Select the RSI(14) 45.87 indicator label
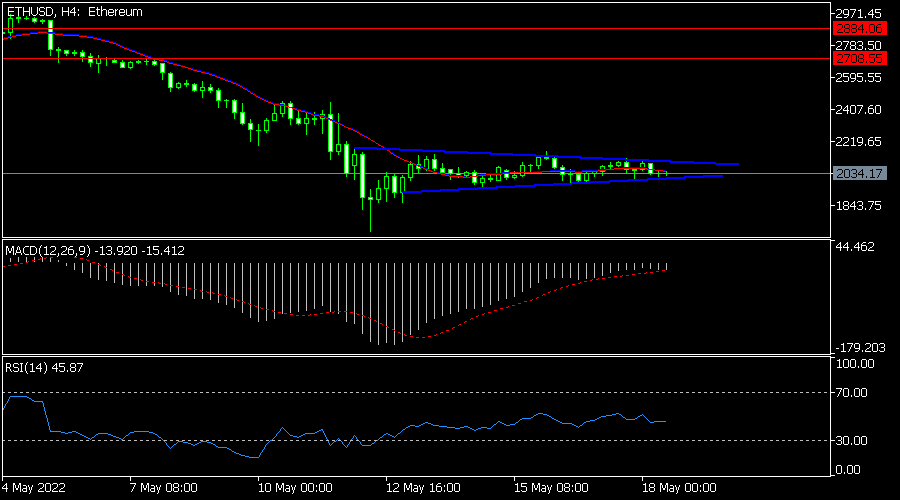900x500 pixels. (44, 368)
